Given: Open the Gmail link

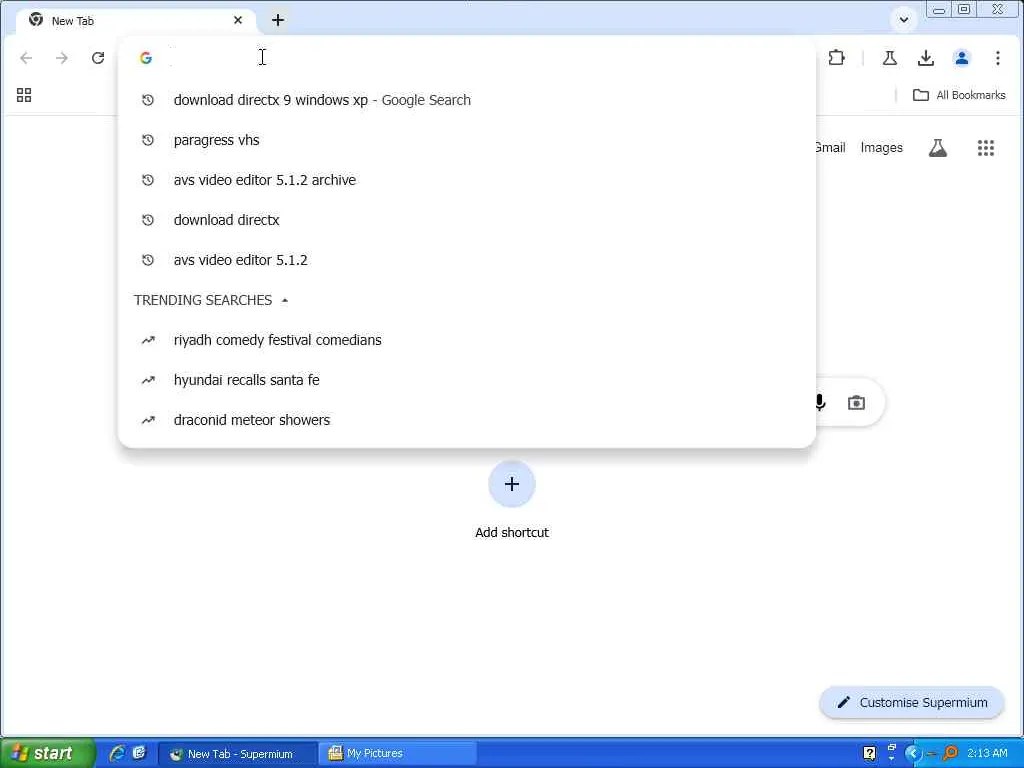Looking at the screenshot, I should point(829,148).
